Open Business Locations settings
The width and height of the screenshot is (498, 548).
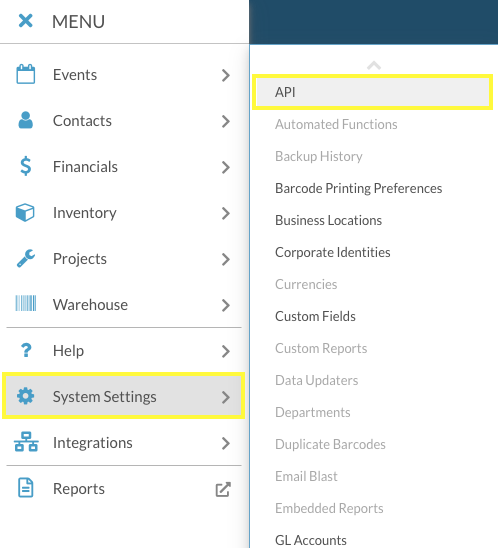[328, 221]
